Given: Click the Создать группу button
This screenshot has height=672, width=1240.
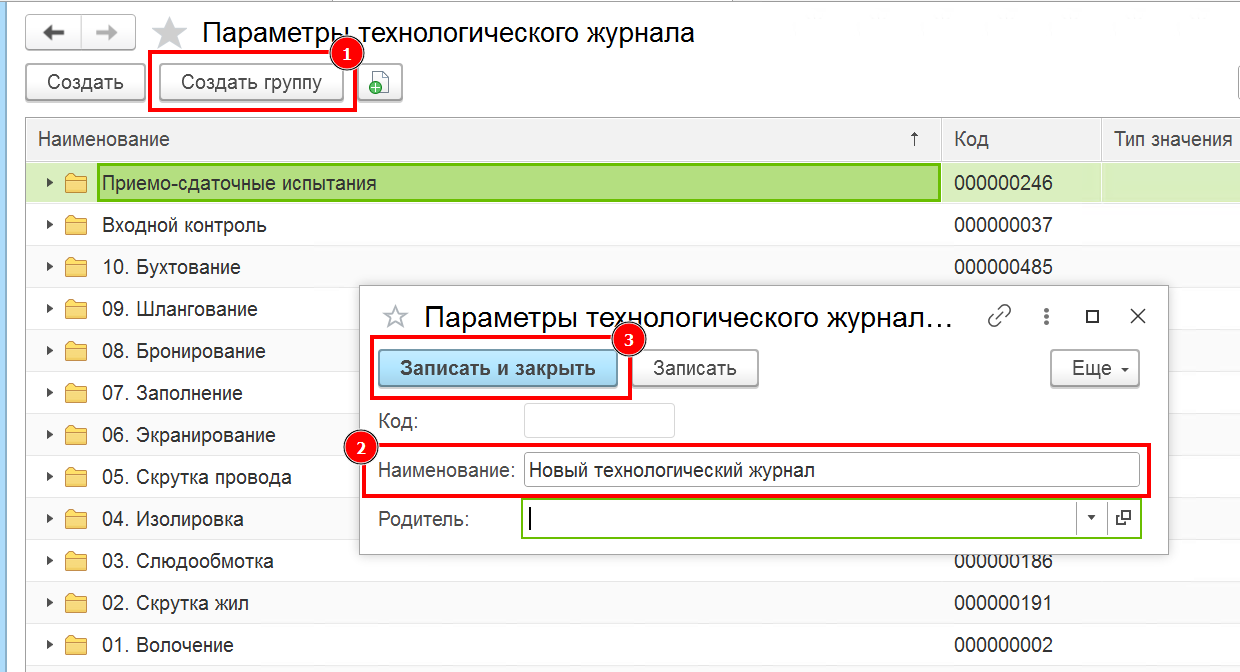Looking at the screenshot, I should coord(252,83).
